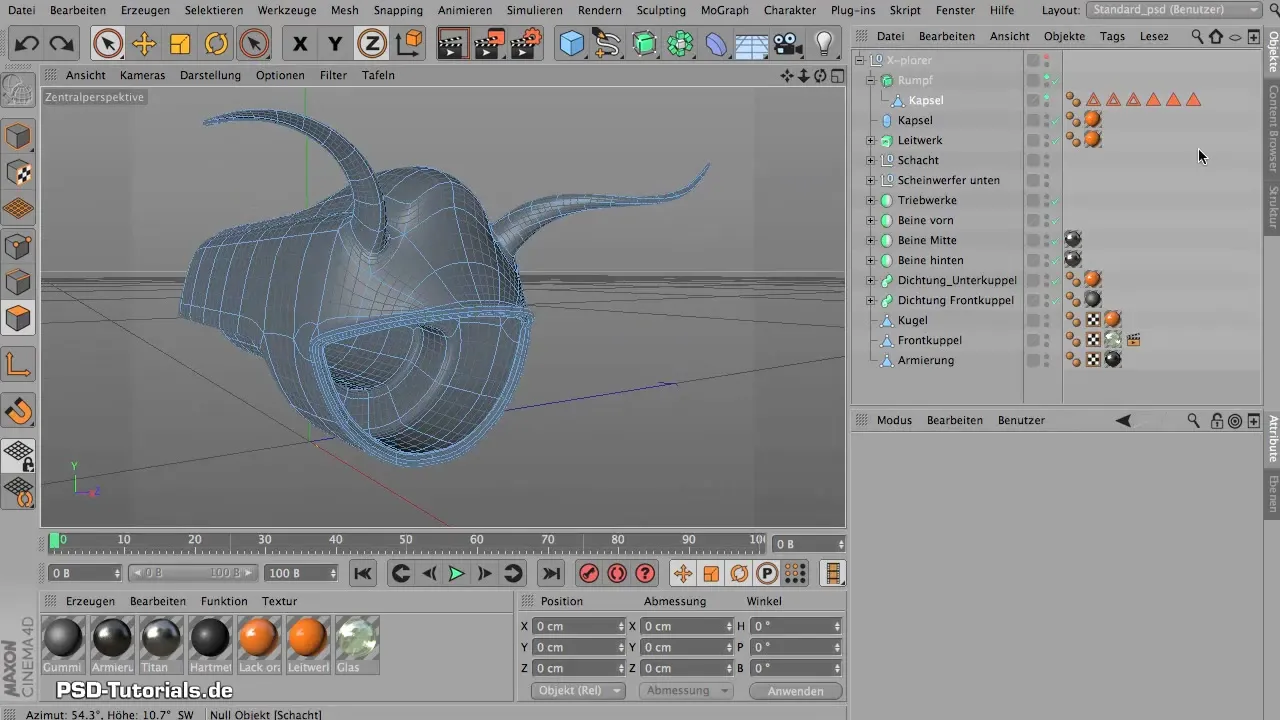This screenshot has height=720, width=1280.
Task: Click the magnet snap icon
Action: click(19, 410)
